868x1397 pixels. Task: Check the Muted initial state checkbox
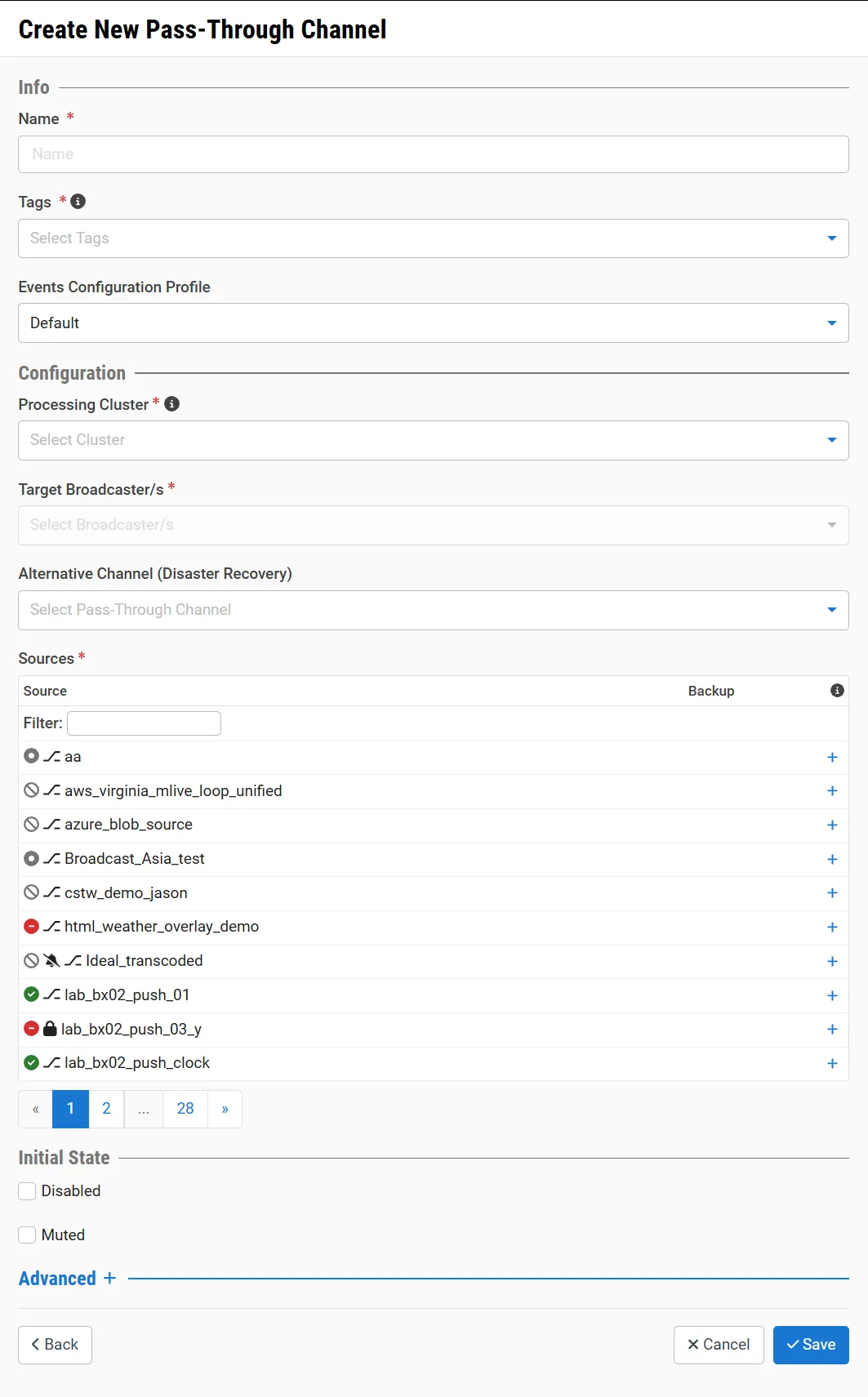pos(27,1235)
